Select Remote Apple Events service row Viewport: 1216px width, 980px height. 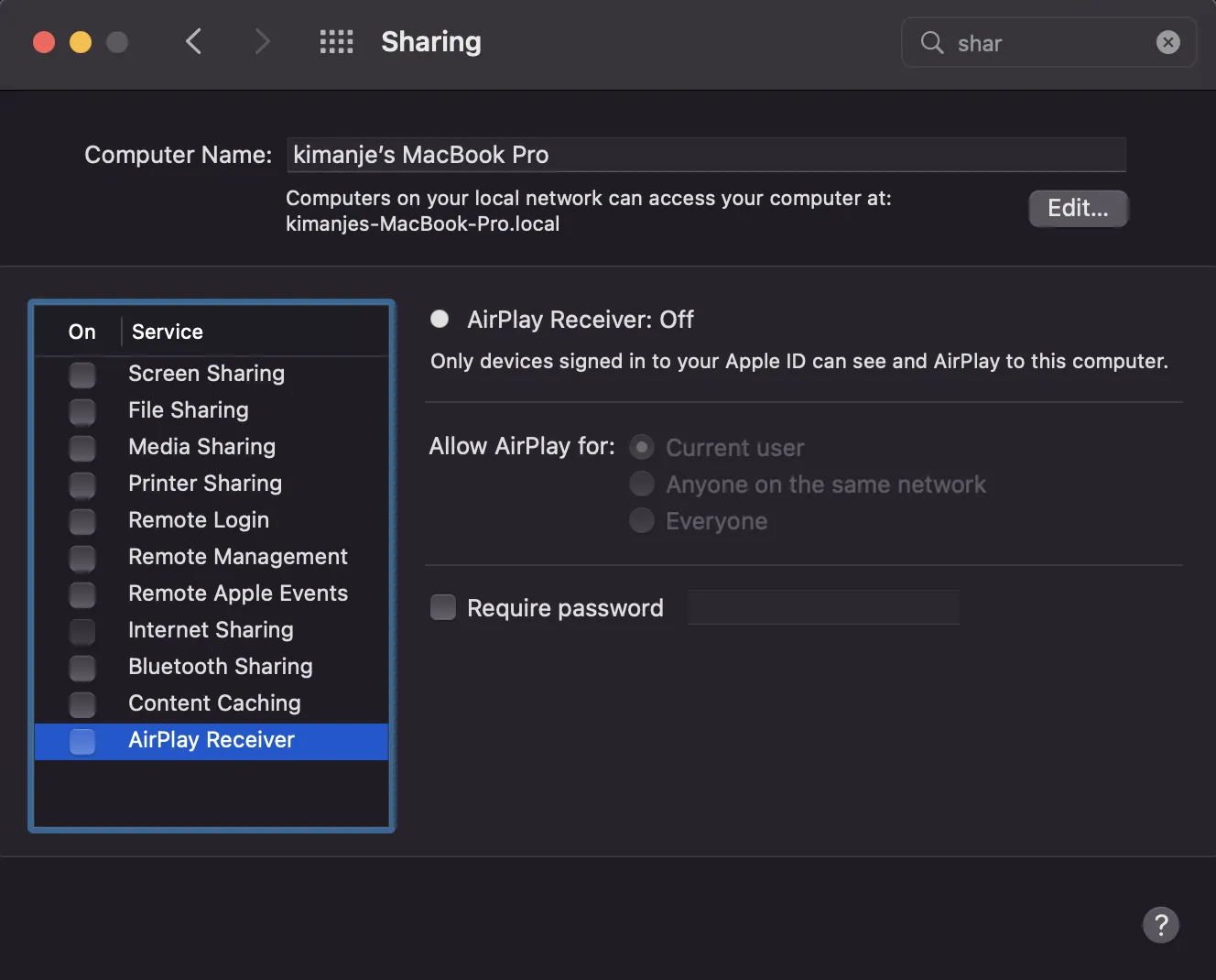point(212,593)
